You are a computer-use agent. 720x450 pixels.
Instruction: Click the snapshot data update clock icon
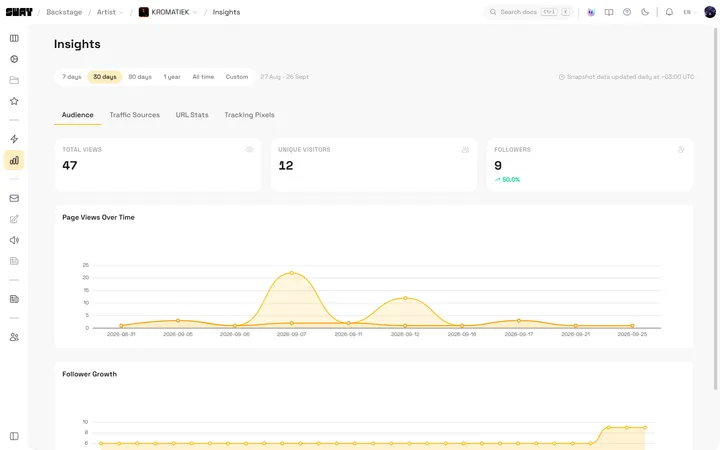pos(562,77)
